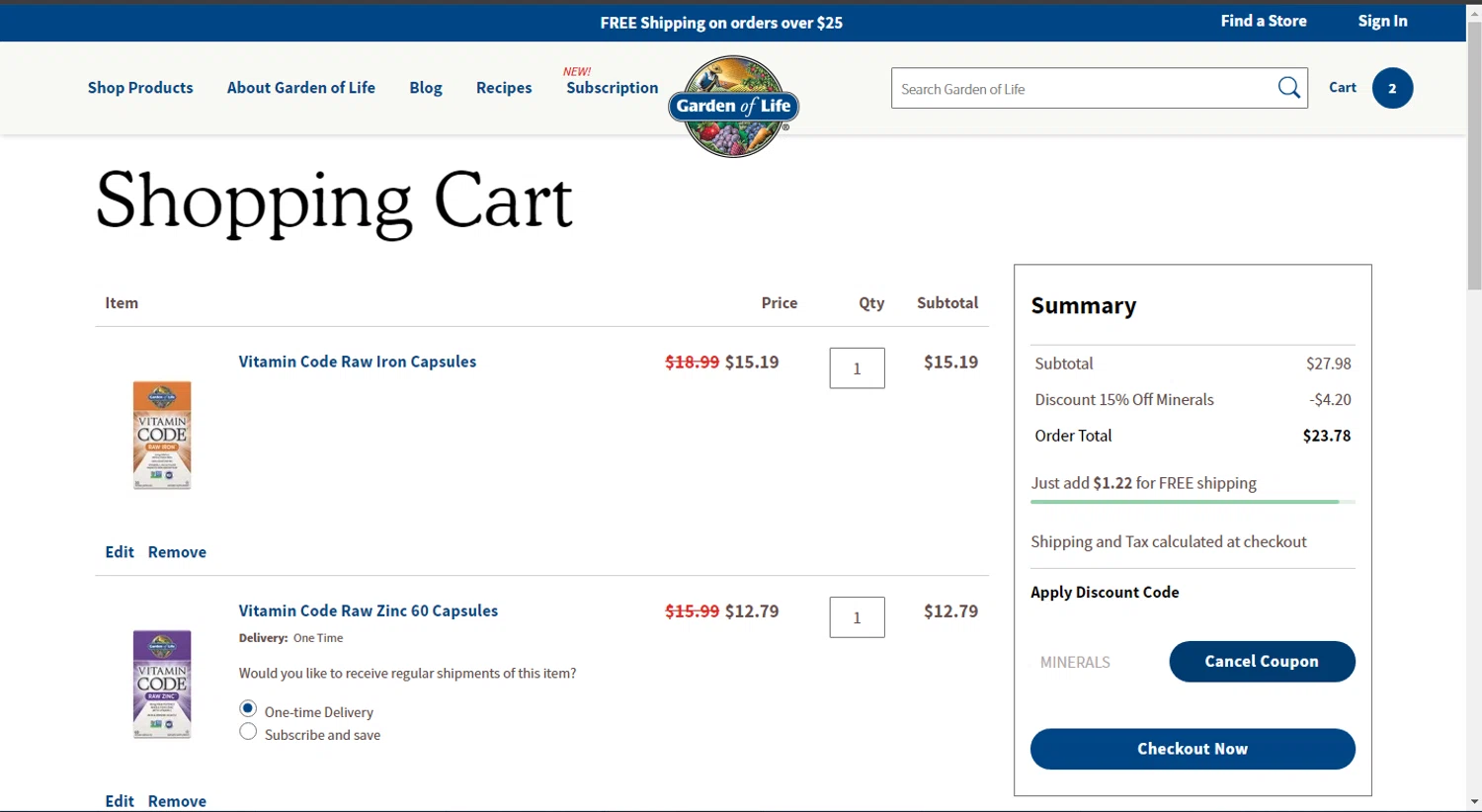
Task: Open the Subscription menu item
Action: pyautogui.click(x=612, y=88)
